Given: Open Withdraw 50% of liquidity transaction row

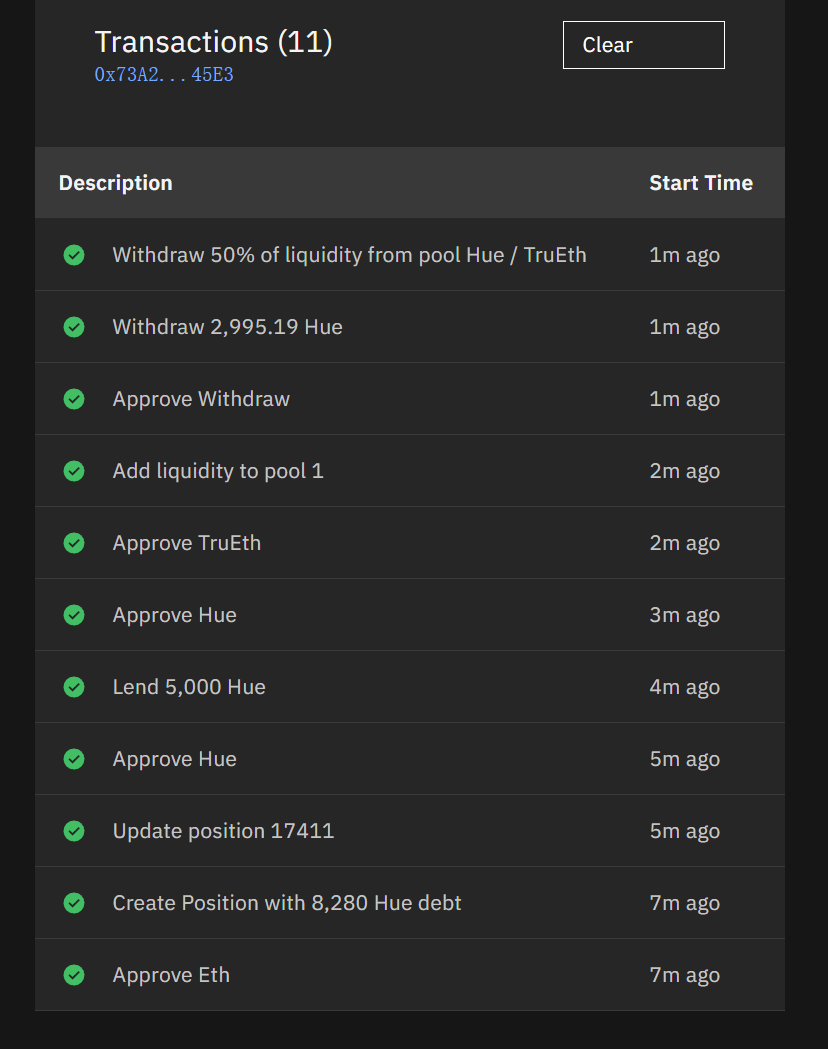Looking at the screenshot, I should (410, 255).
